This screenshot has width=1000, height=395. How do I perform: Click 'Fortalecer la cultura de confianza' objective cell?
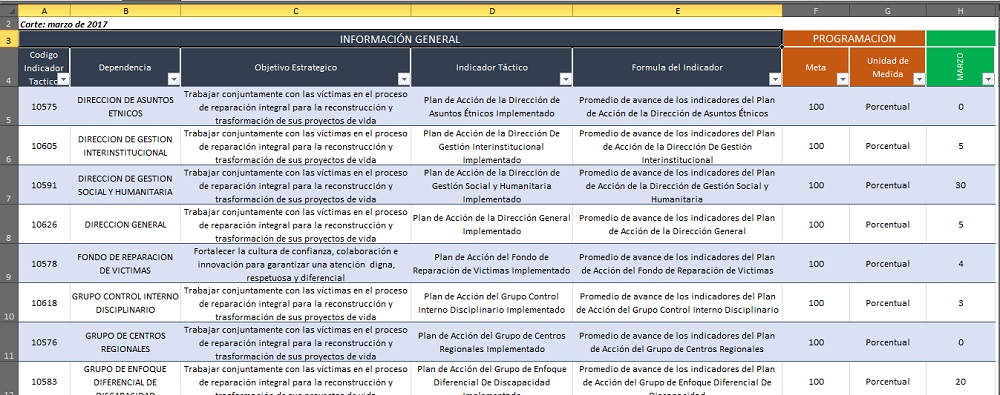(x=296, y=264)
